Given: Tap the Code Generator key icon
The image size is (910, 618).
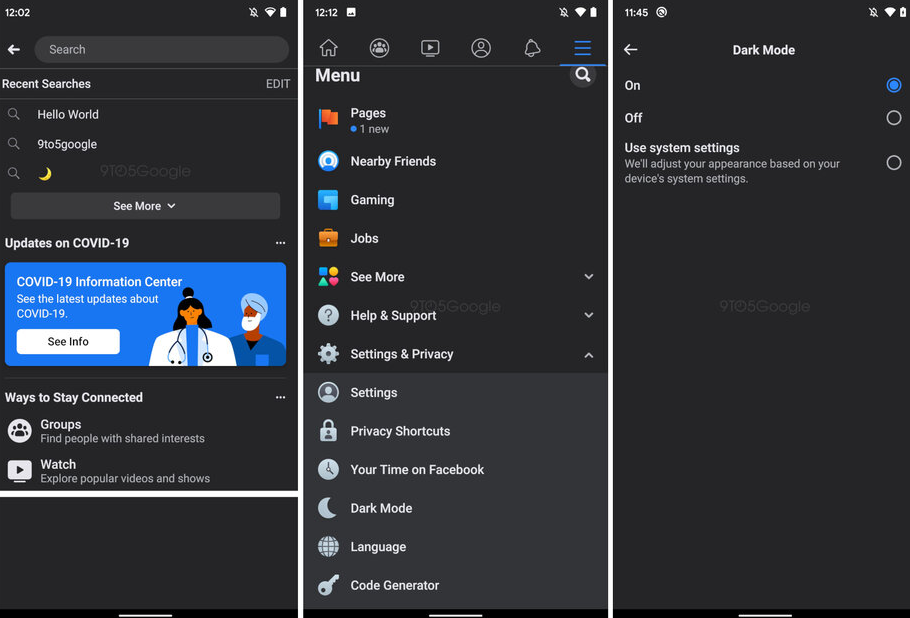Looking at the screenshot, I should click(x=328, y=585).
